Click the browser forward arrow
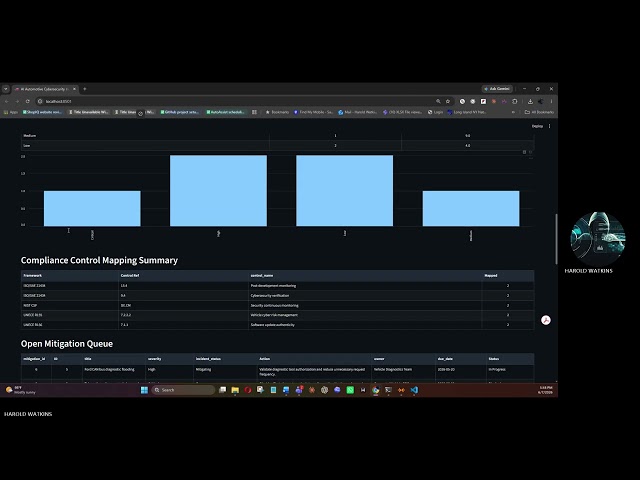640x480 pixels. [17, 101]
